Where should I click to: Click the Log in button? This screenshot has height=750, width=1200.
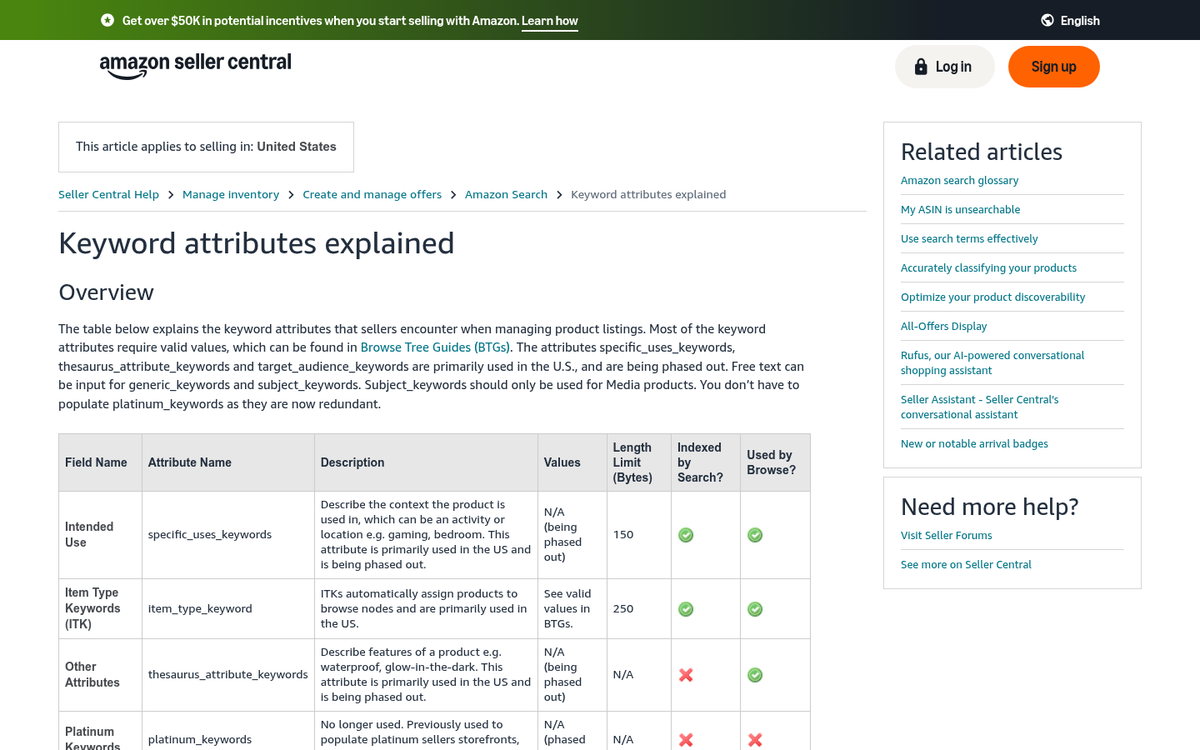tap(944, 66)
